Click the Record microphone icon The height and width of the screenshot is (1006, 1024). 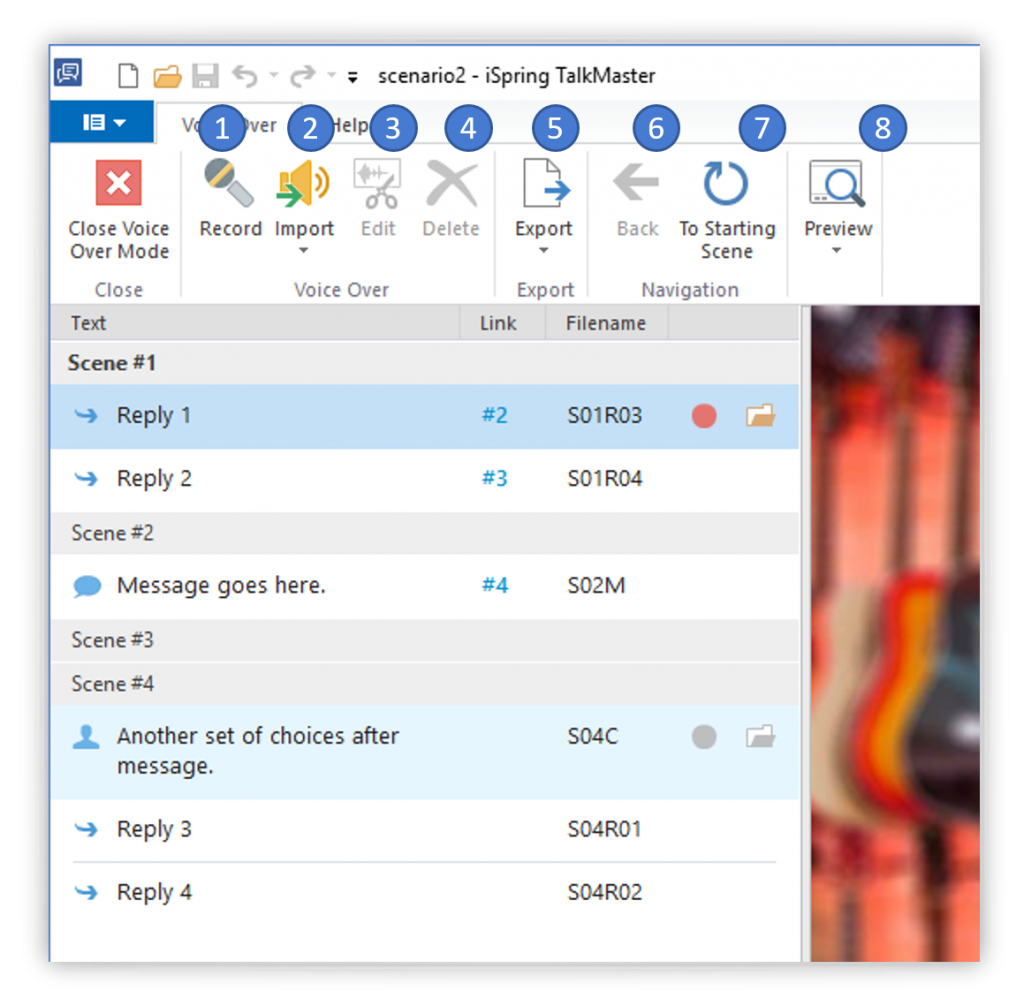click(x=229, y=184)
